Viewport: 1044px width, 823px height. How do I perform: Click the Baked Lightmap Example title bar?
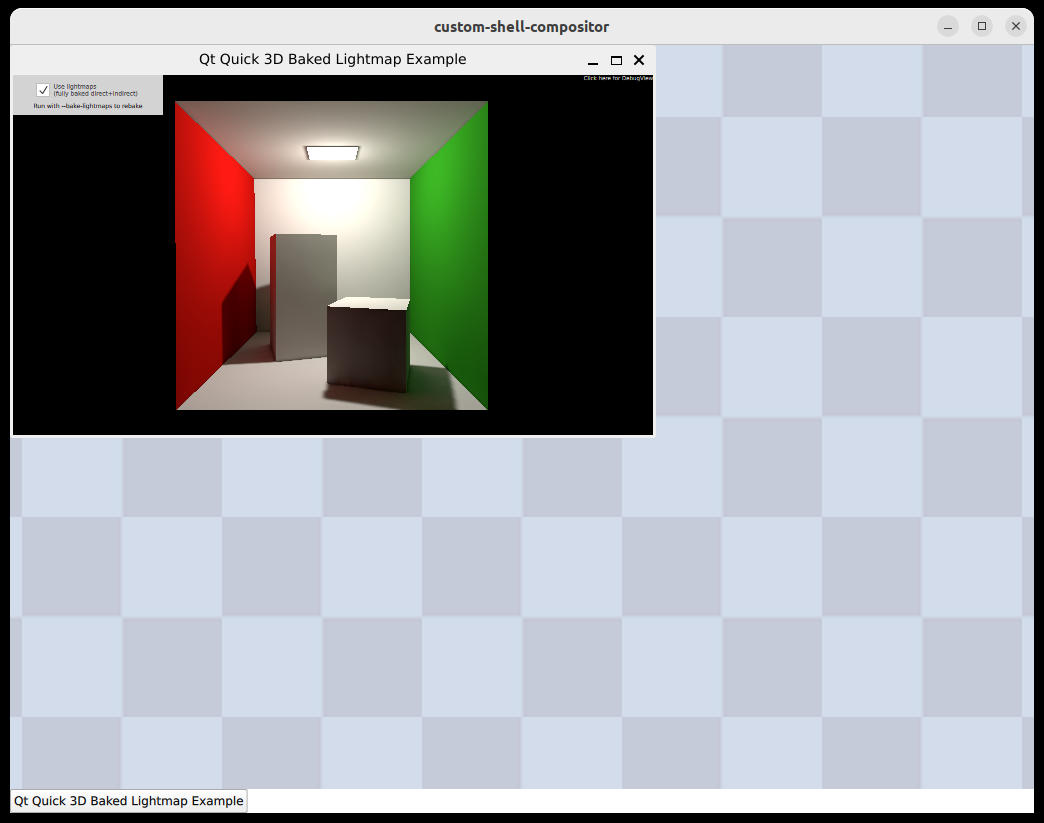coord(332,59)
